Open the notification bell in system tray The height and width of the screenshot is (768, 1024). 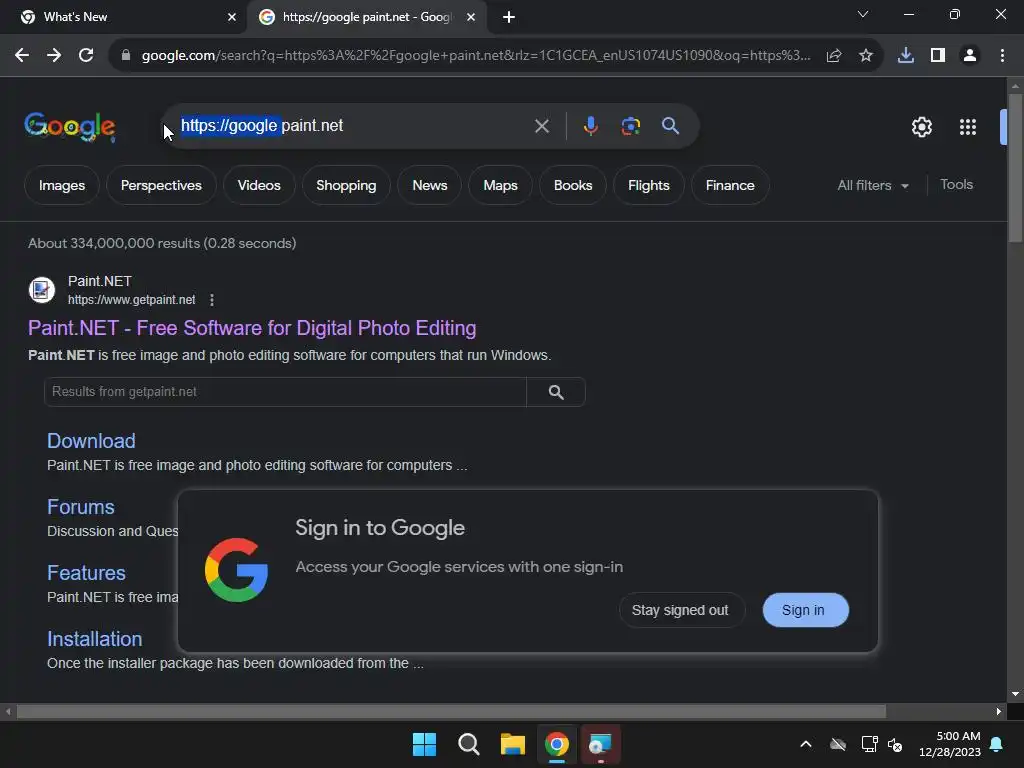click(x=997, y=744)
